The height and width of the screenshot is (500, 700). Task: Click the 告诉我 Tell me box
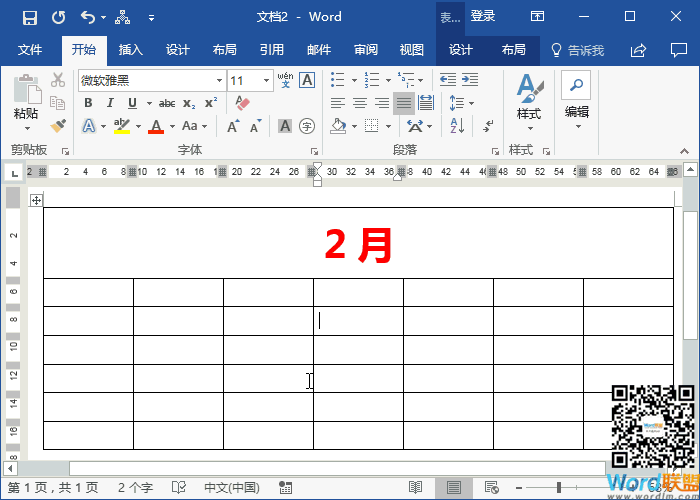coord(577,50)
